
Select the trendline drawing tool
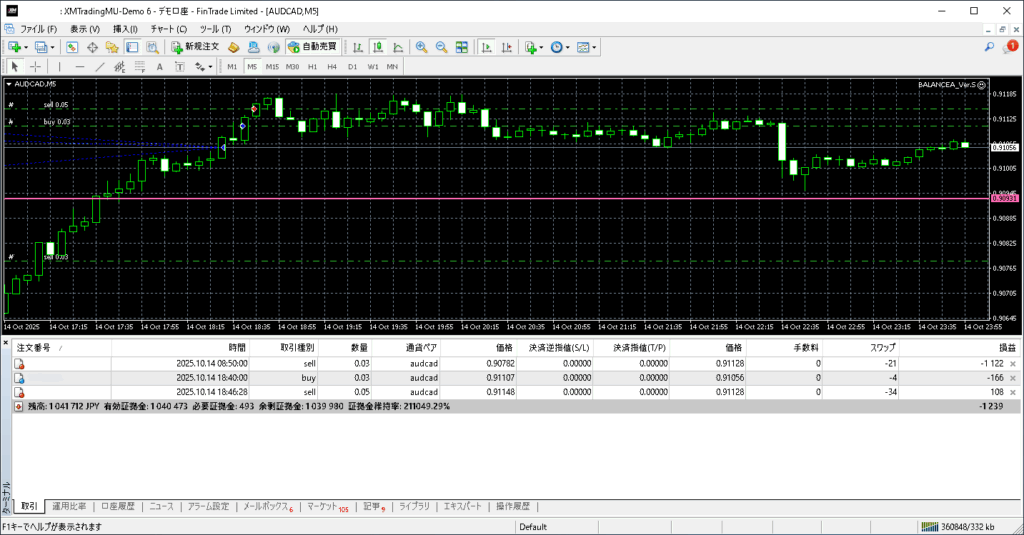pyautogui.click(x=100, y=67)
